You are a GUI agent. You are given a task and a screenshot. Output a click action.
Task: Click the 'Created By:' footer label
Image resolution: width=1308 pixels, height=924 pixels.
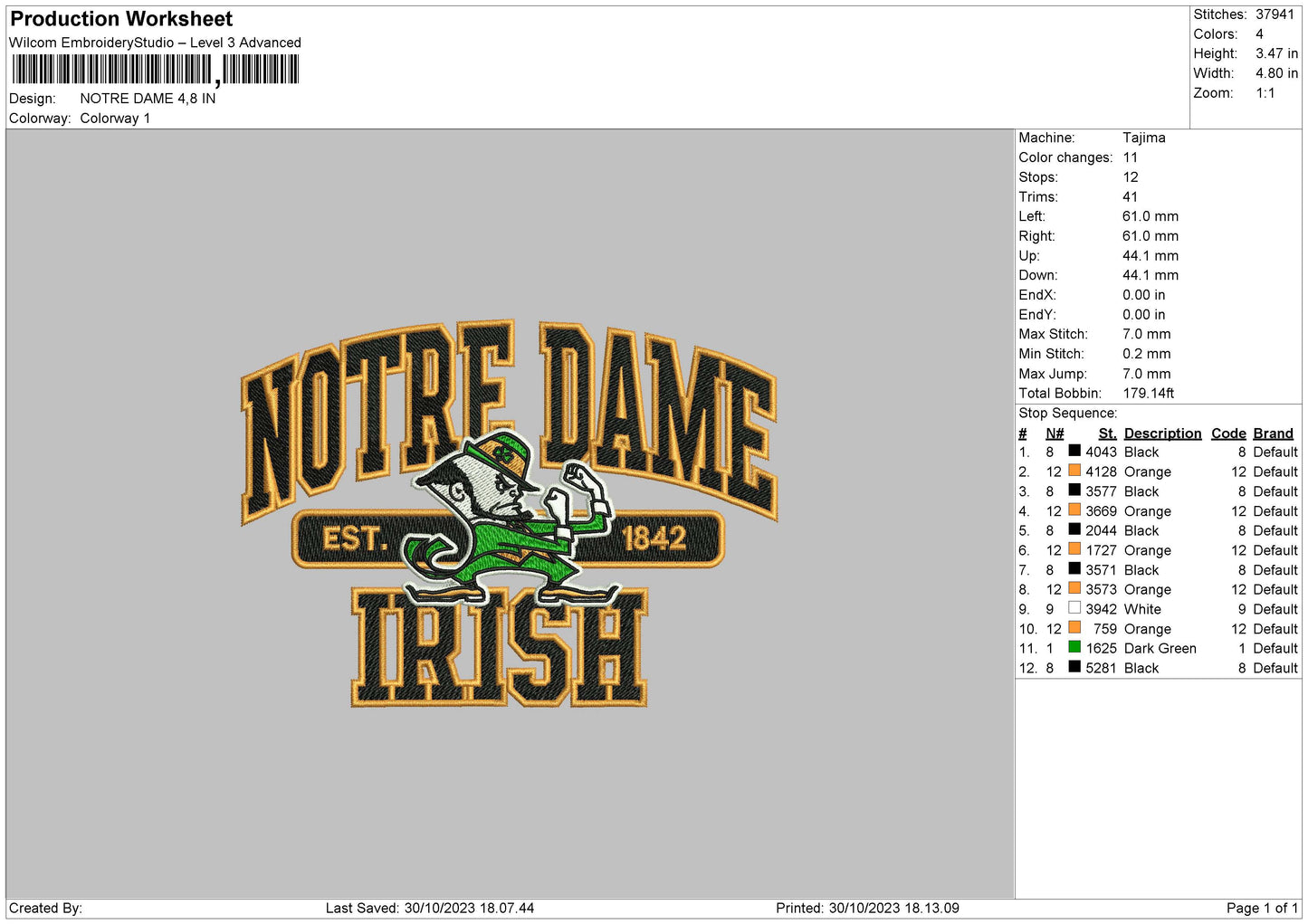[x=45, y=908]
